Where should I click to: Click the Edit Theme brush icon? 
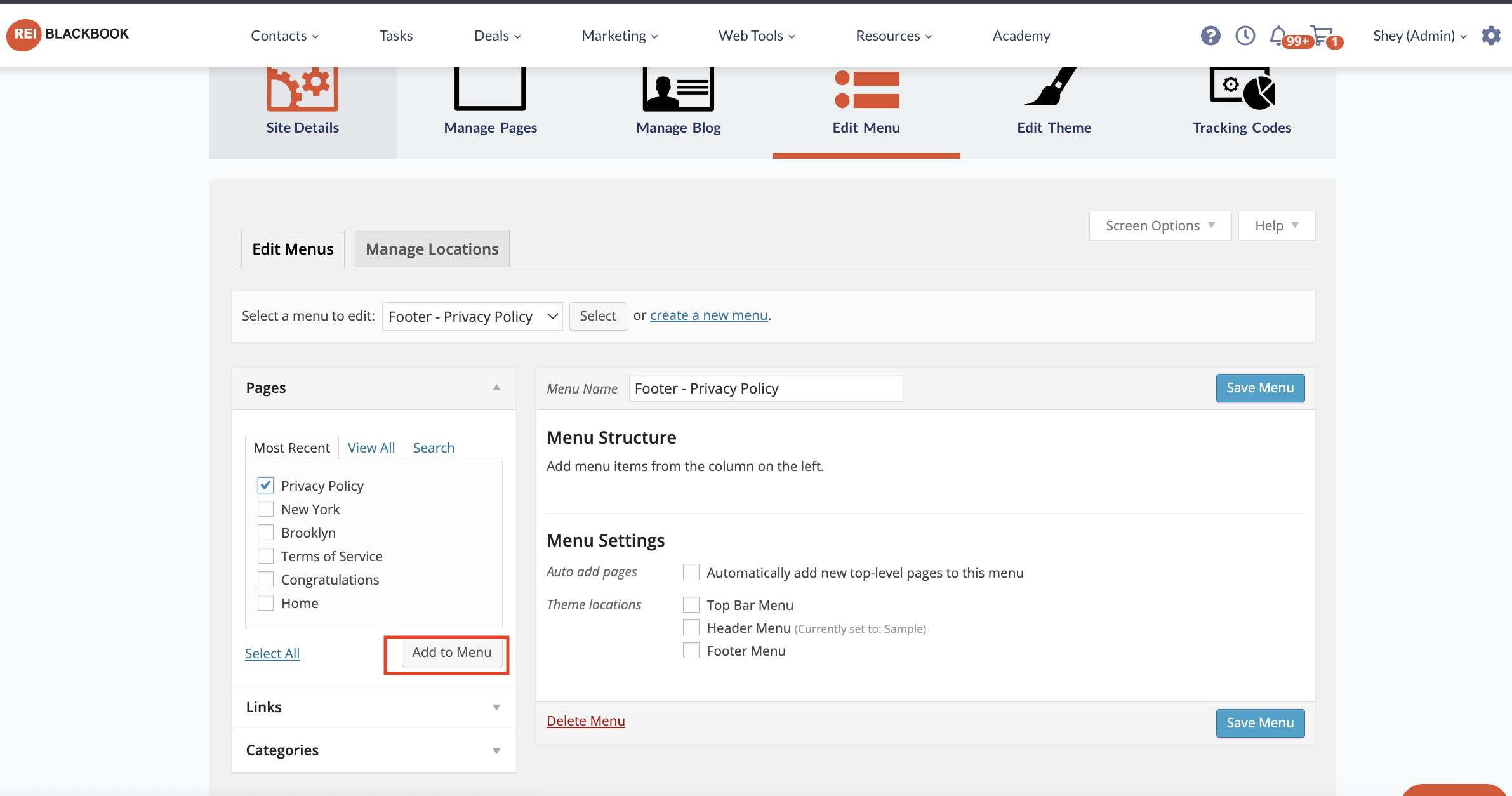(x=1051, y=86)
